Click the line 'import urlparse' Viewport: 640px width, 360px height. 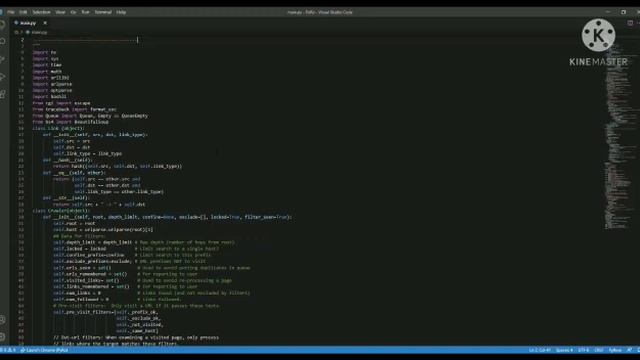pos(52,84)
